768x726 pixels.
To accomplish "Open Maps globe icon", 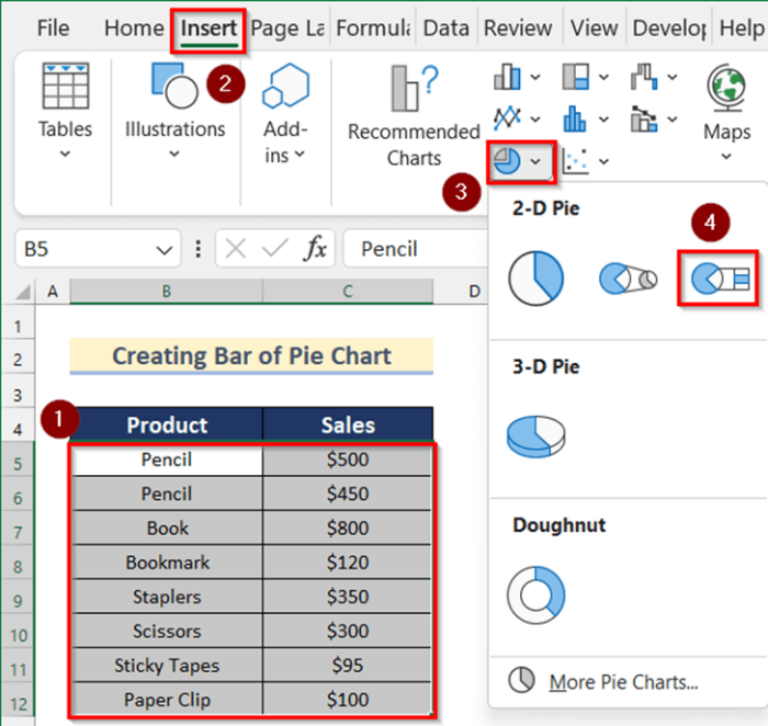I will point(726,88).
